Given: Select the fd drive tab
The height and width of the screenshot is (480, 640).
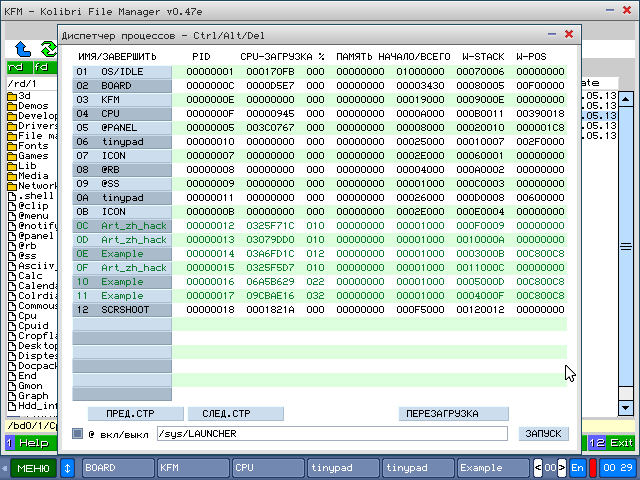Looking at the screenshot, I should click(x=41, y=67).
